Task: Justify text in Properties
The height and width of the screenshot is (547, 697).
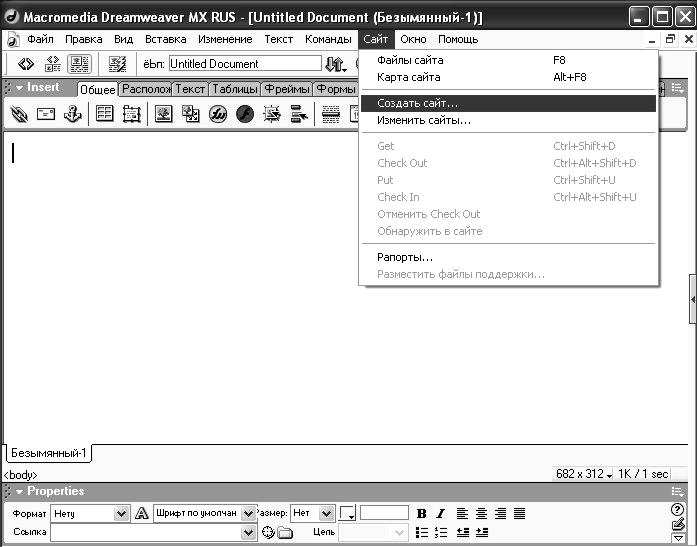Action: pos(520,514)
